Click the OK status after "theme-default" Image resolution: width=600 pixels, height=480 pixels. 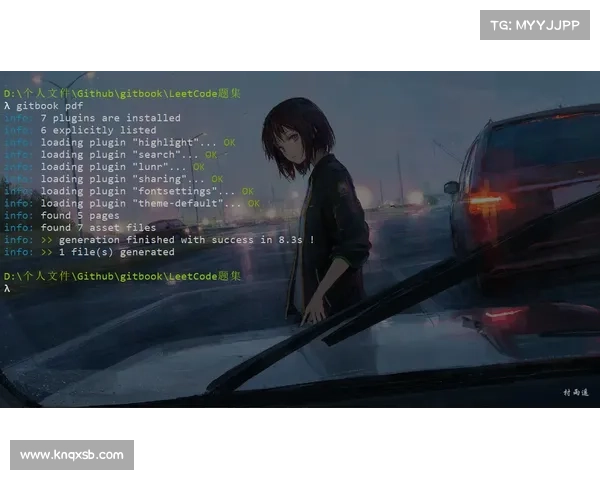pyautogui.click(x=254, y=203)
